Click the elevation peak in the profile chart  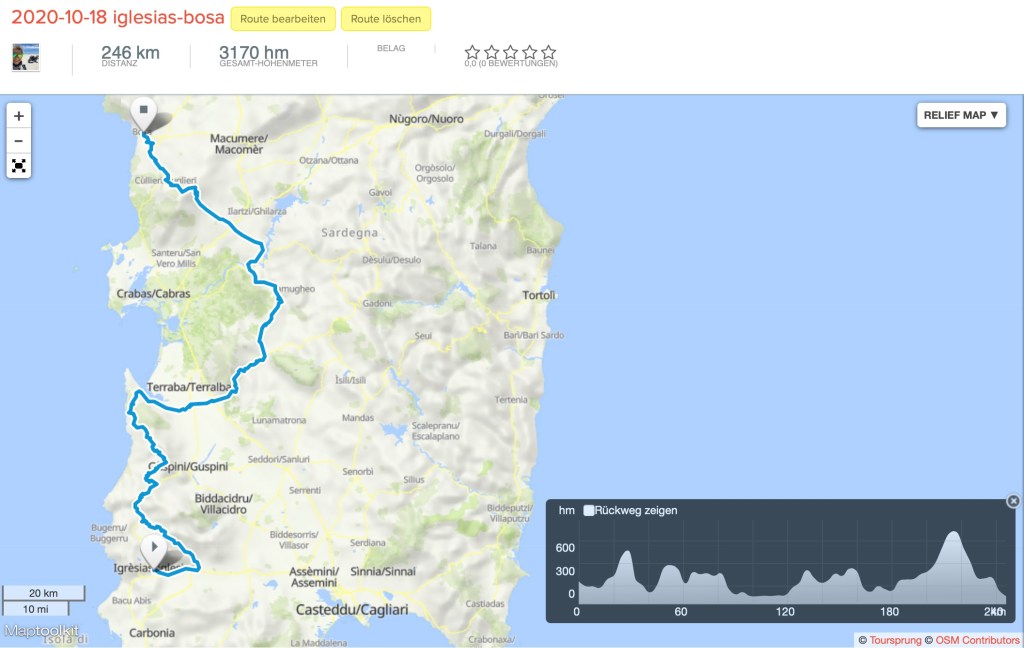pos(953,535)
